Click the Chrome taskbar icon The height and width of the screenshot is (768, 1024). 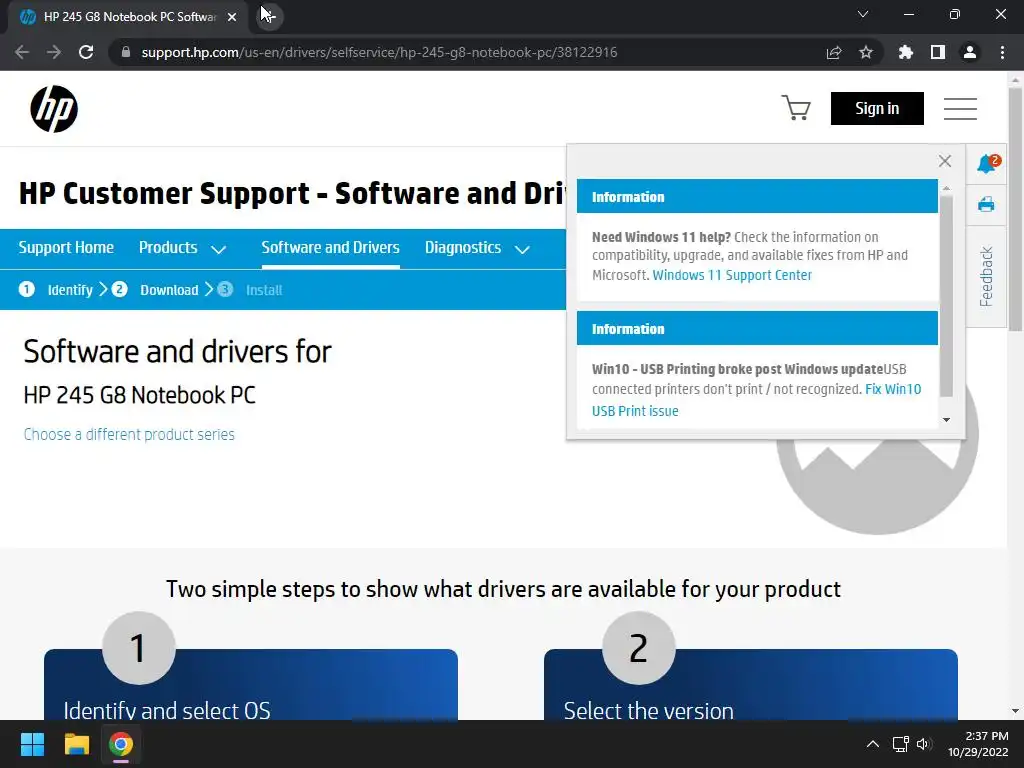click(x=121, y=744)
